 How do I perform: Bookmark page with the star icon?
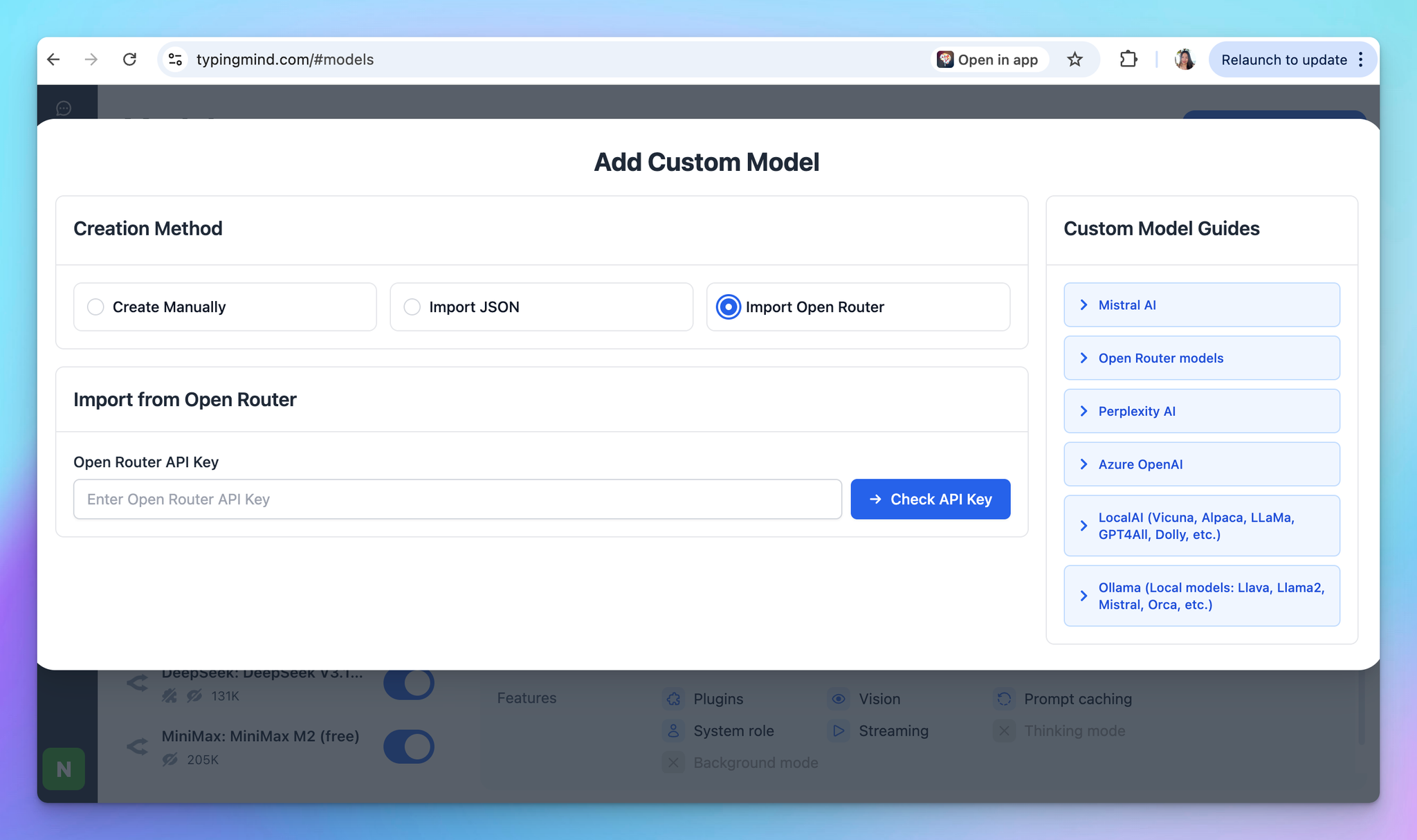click(x=1075, y=60)
